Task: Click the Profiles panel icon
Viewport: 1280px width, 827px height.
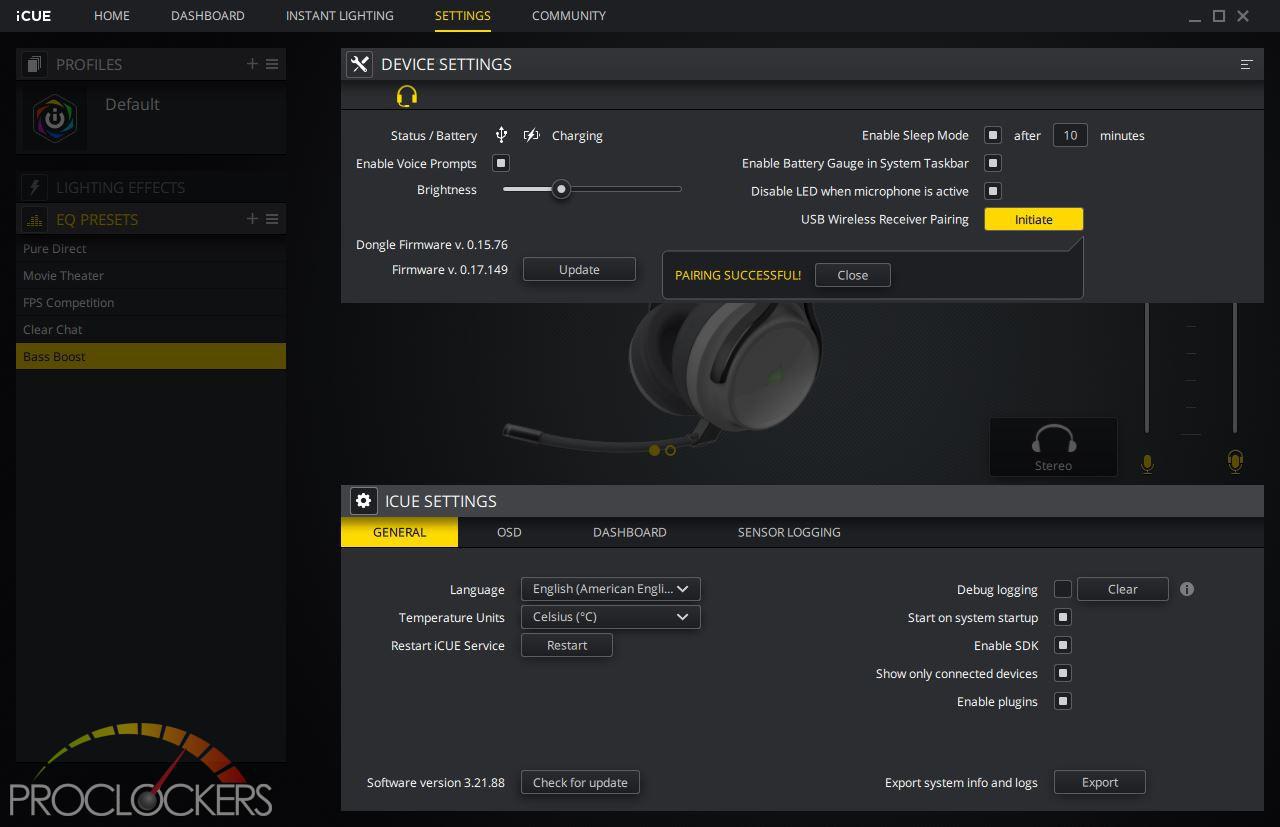Action: tap(35, 64)
